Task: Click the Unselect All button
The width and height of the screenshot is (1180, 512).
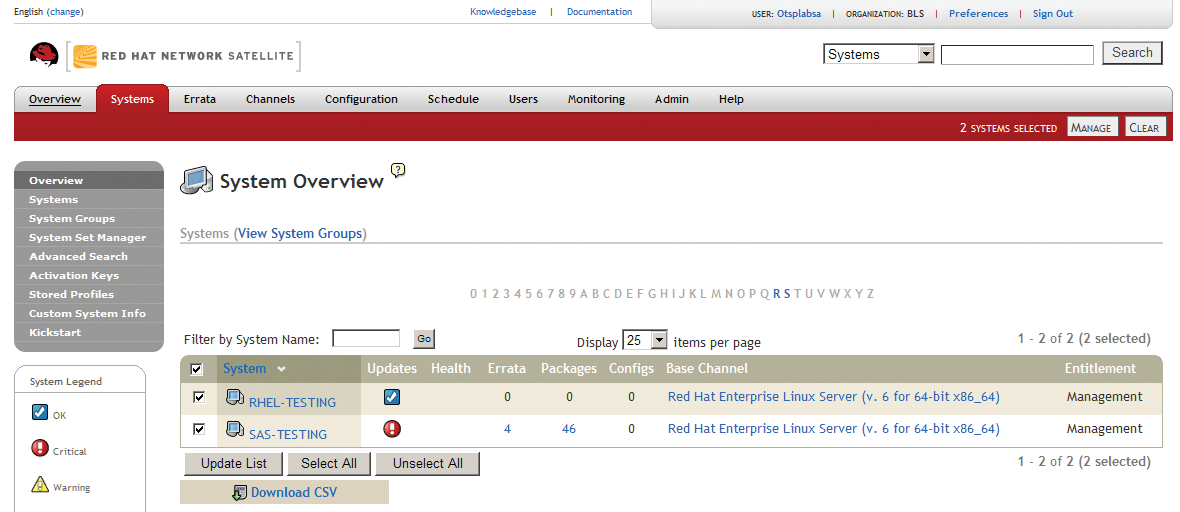Action: coord(427,464)
